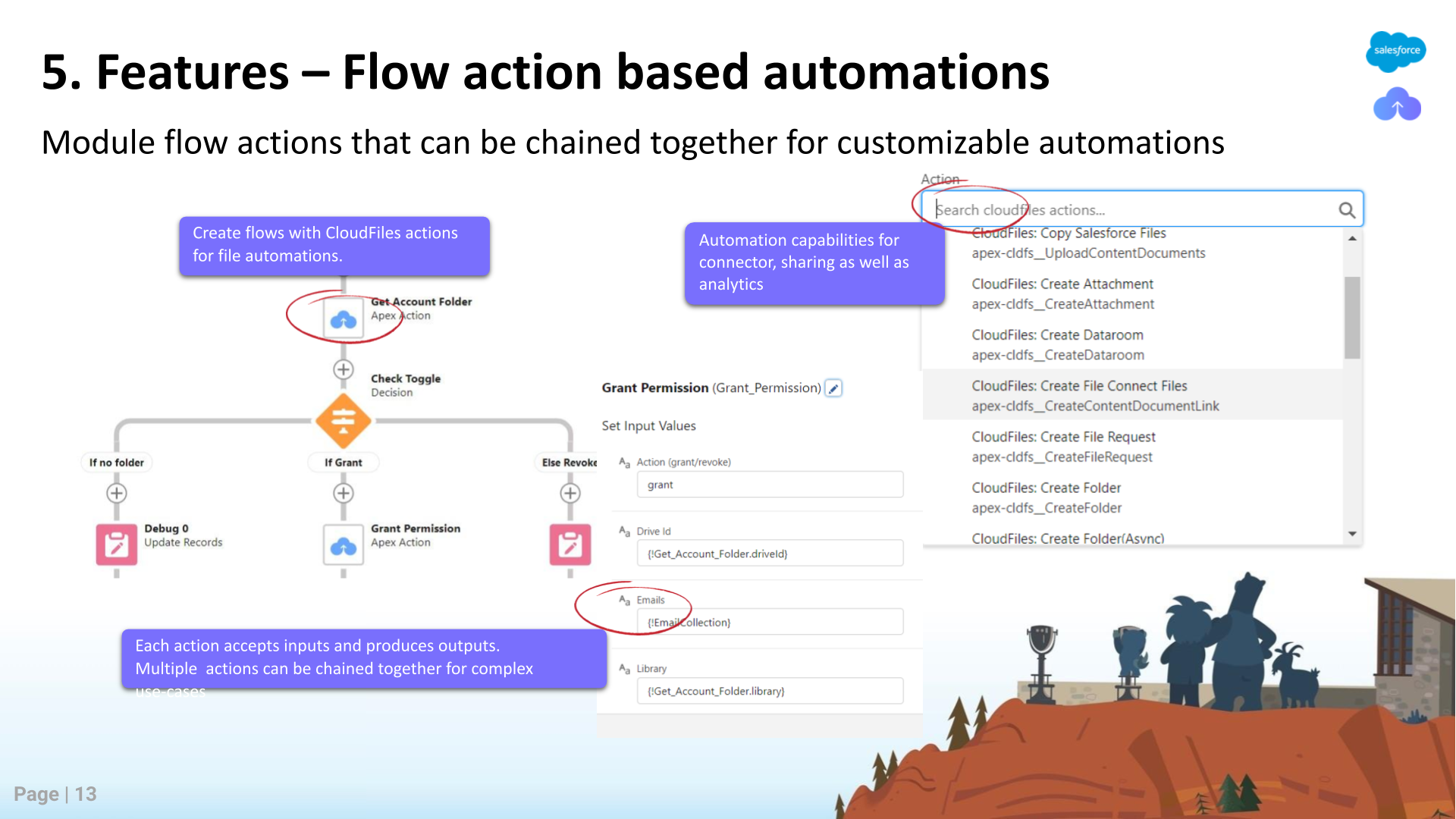Click the Check Toggle decision diamond icon
1456x819 pixels.
pyautogui.click(x=344, y=420)
